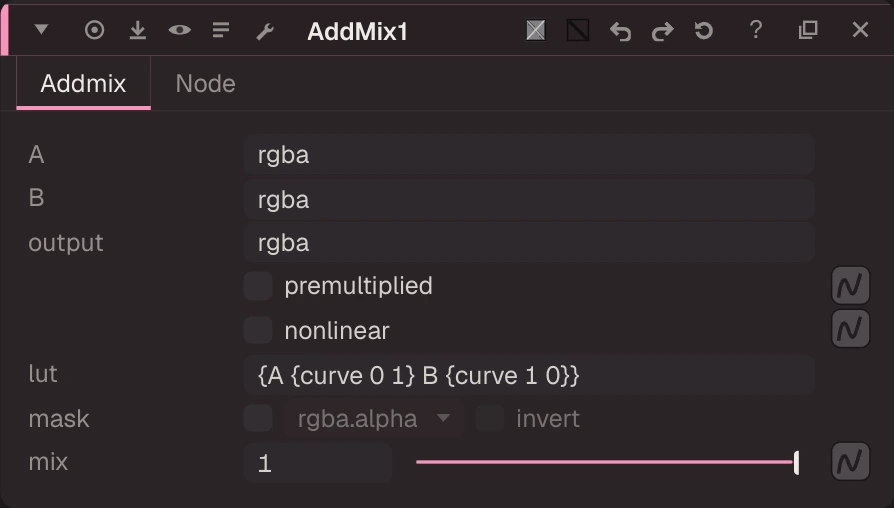Toggle the mask invert checkbox
894x508 pixels.
coord(490,418)
